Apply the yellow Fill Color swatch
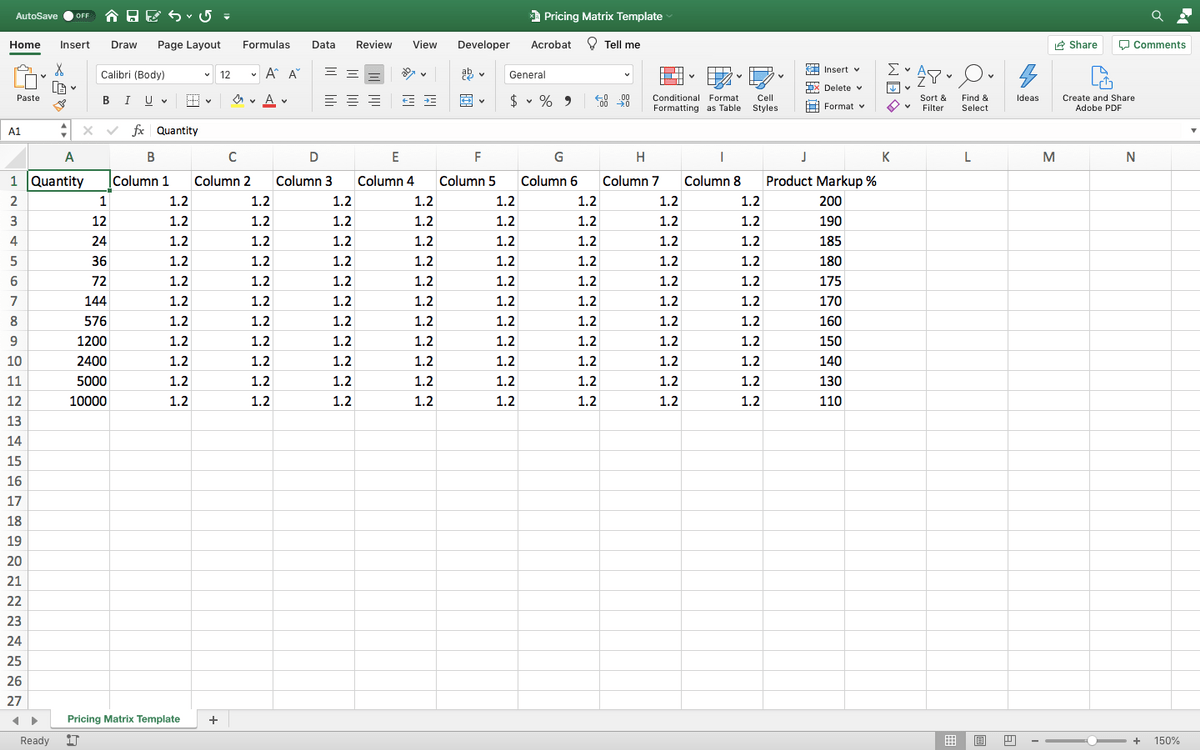This screenshot has height=750, width=1200. click(238, 101)
